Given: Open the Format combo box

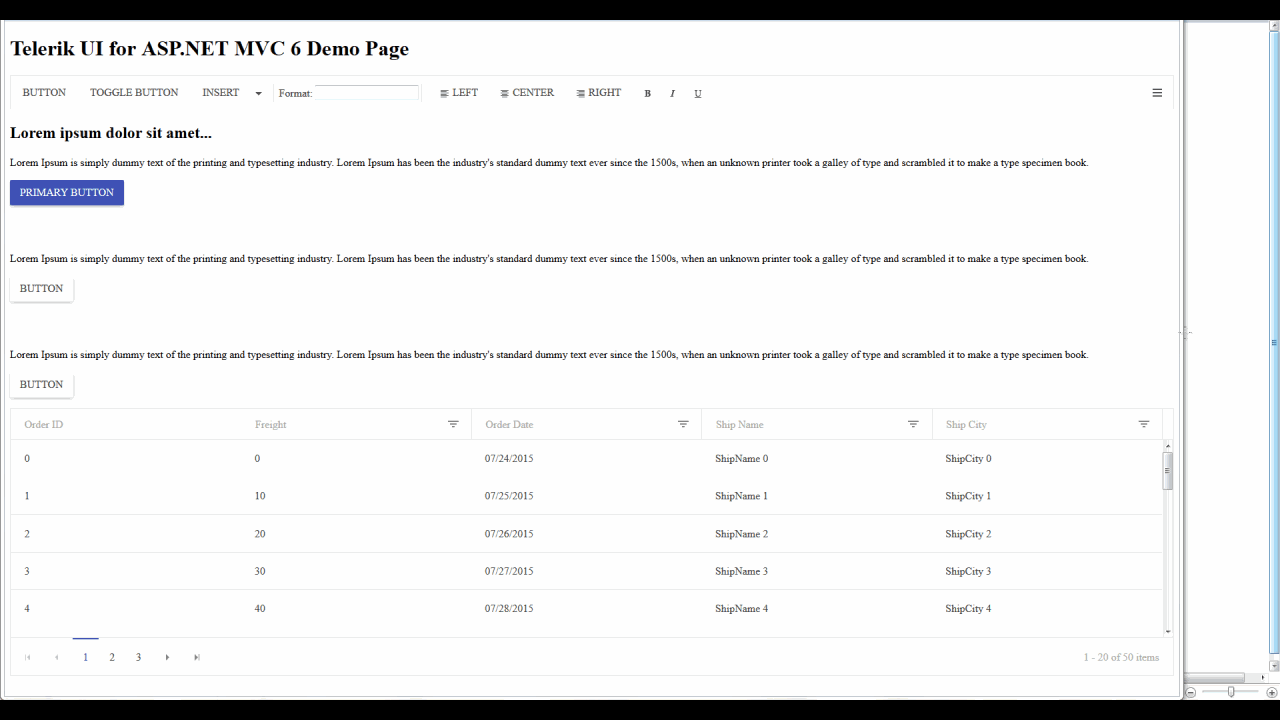Looking at the screenshot, I should (366, 93).
